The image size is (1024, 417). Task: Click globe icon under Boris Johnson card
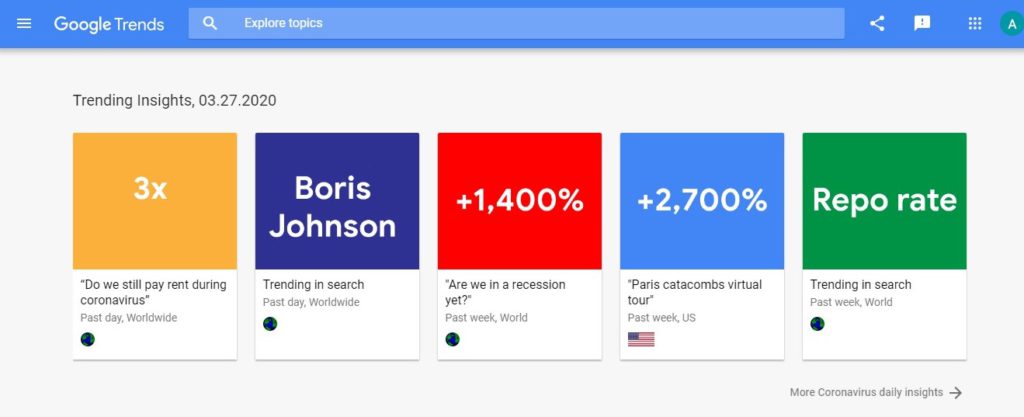point(270,324)
